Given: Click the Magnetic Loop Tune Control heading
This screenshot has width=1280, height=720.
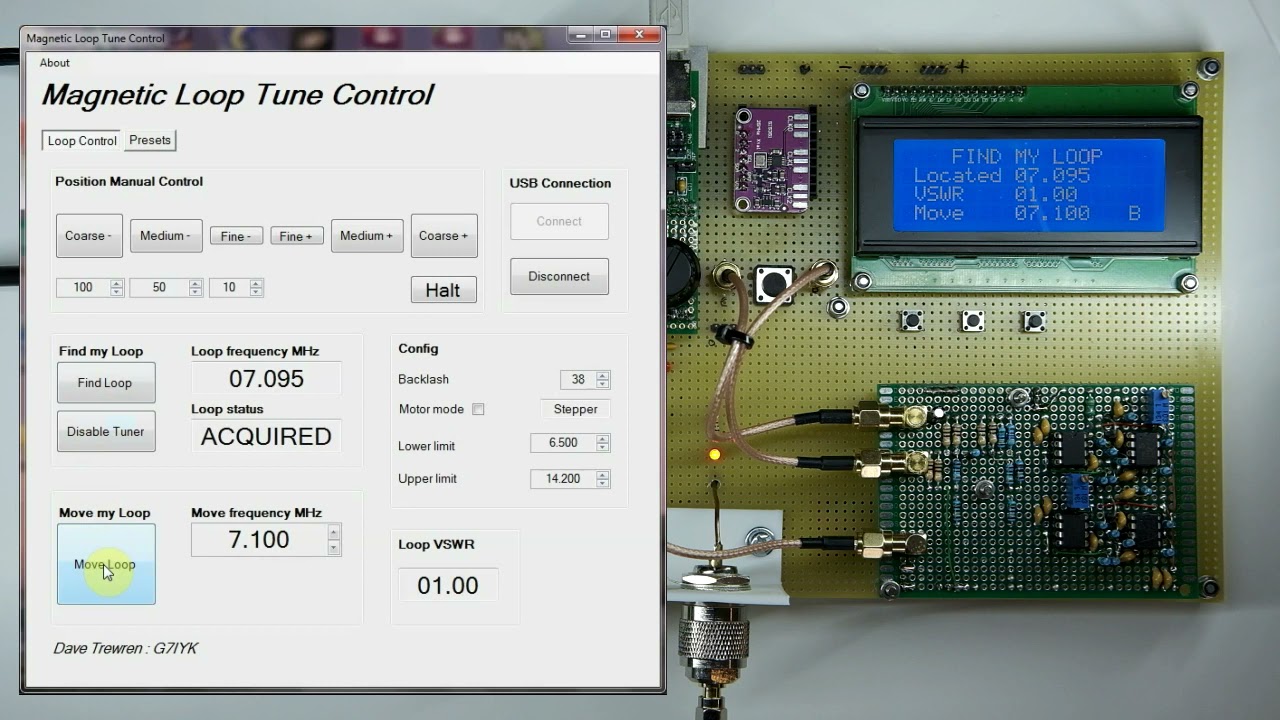Looking at the screenshot, I should tap(237, 95).
